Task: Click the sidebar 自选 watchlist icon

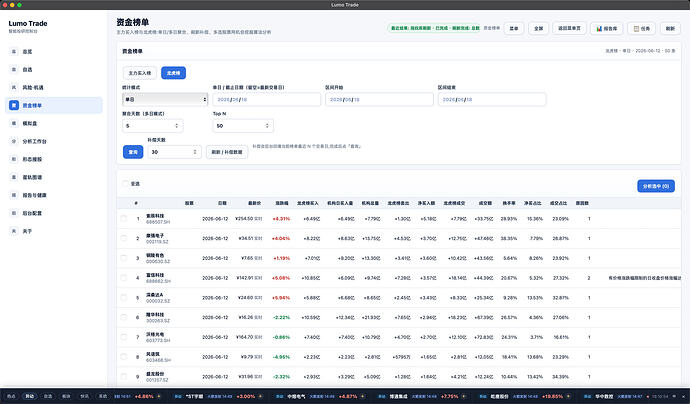Action: click(14, 70)
